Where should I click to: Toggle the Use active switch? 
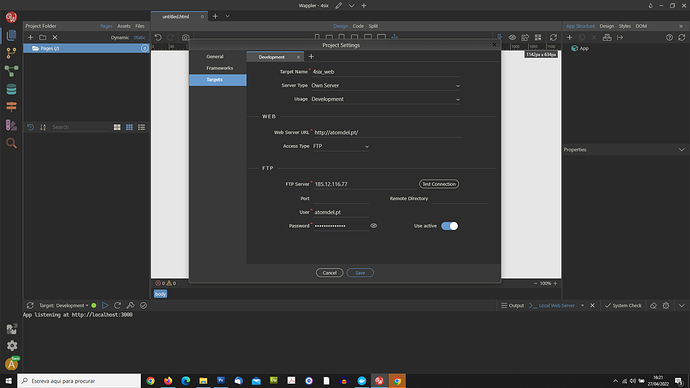(x=450, y=226)
